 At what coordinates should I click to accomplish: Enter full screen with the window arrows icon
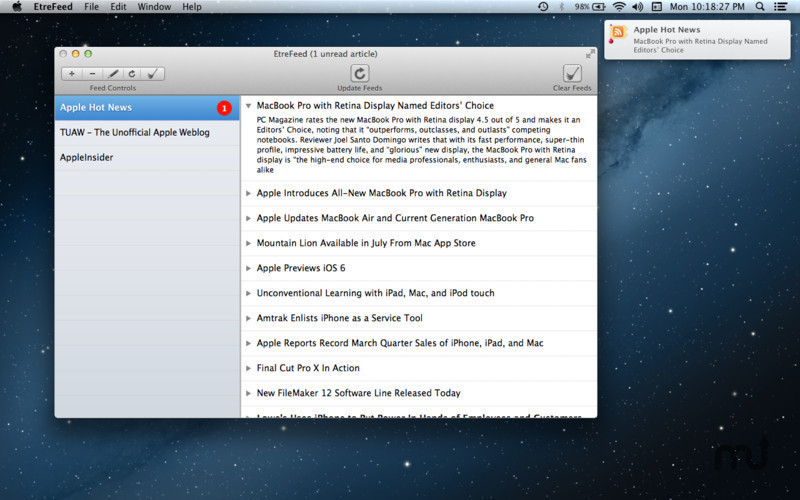coord(590,54)
